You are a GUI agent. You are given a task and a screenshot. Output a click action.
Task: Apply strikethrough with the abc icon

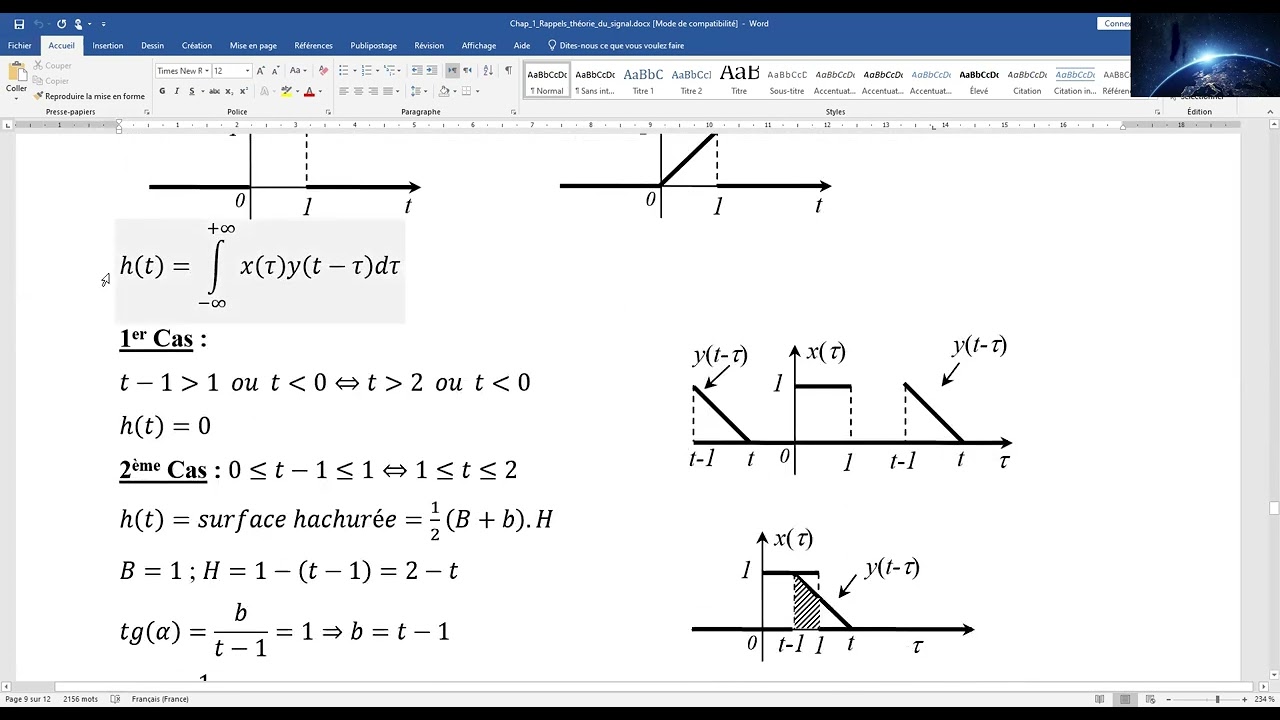pyautogui.click(x=214, y=91)
